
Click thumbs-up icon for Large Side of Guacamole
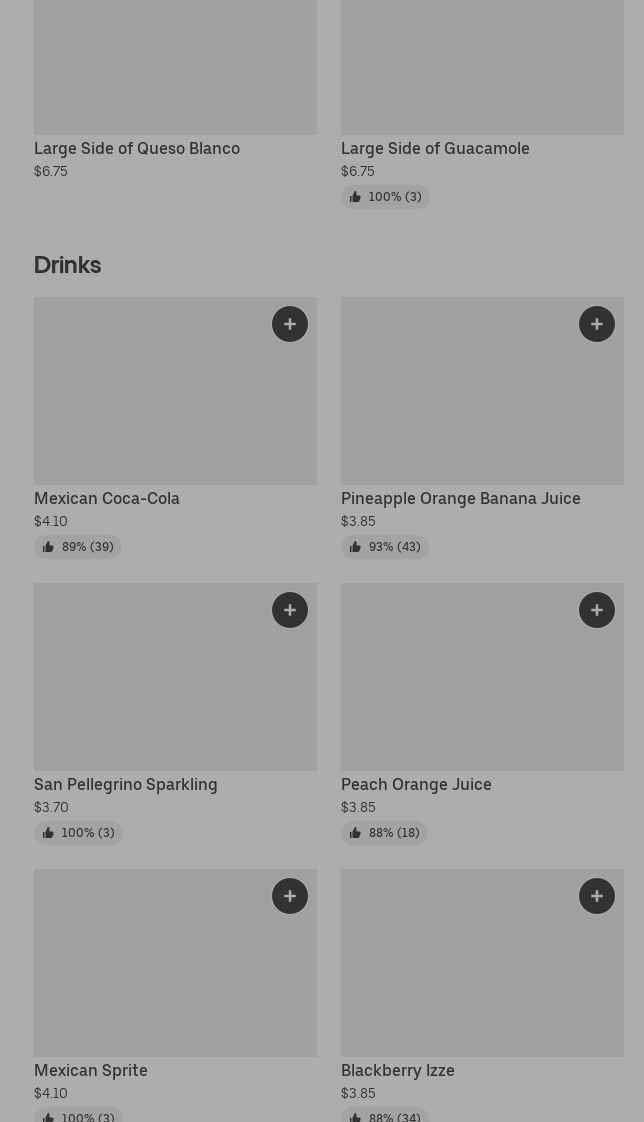click(x=355, y=198)
